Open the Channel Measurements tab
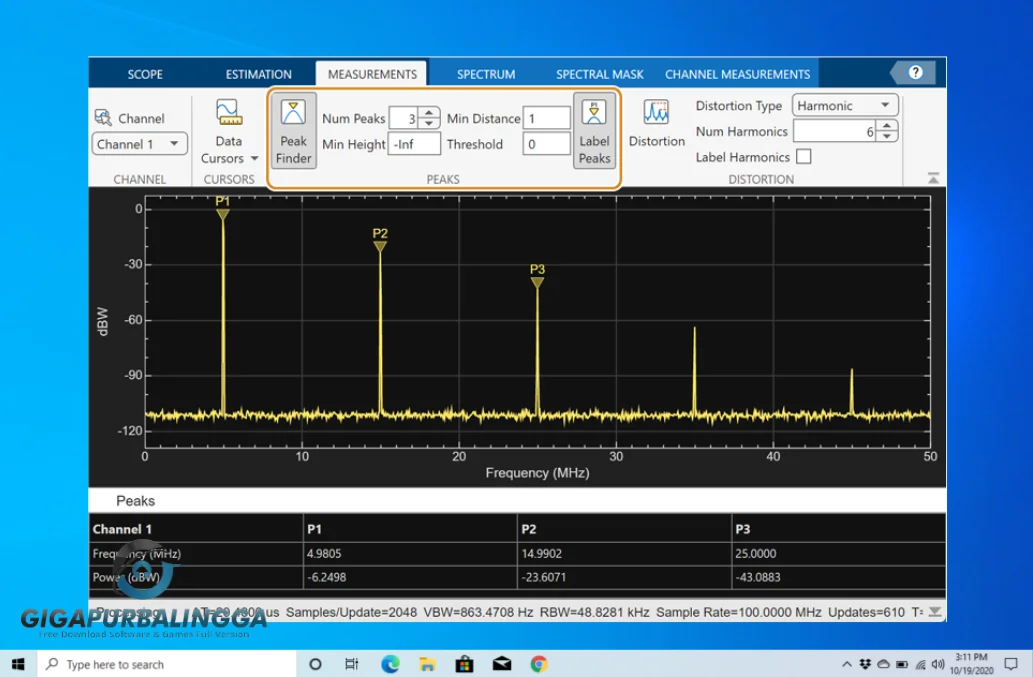Screen dimensions: 1033x677 [x=737, y=74]
